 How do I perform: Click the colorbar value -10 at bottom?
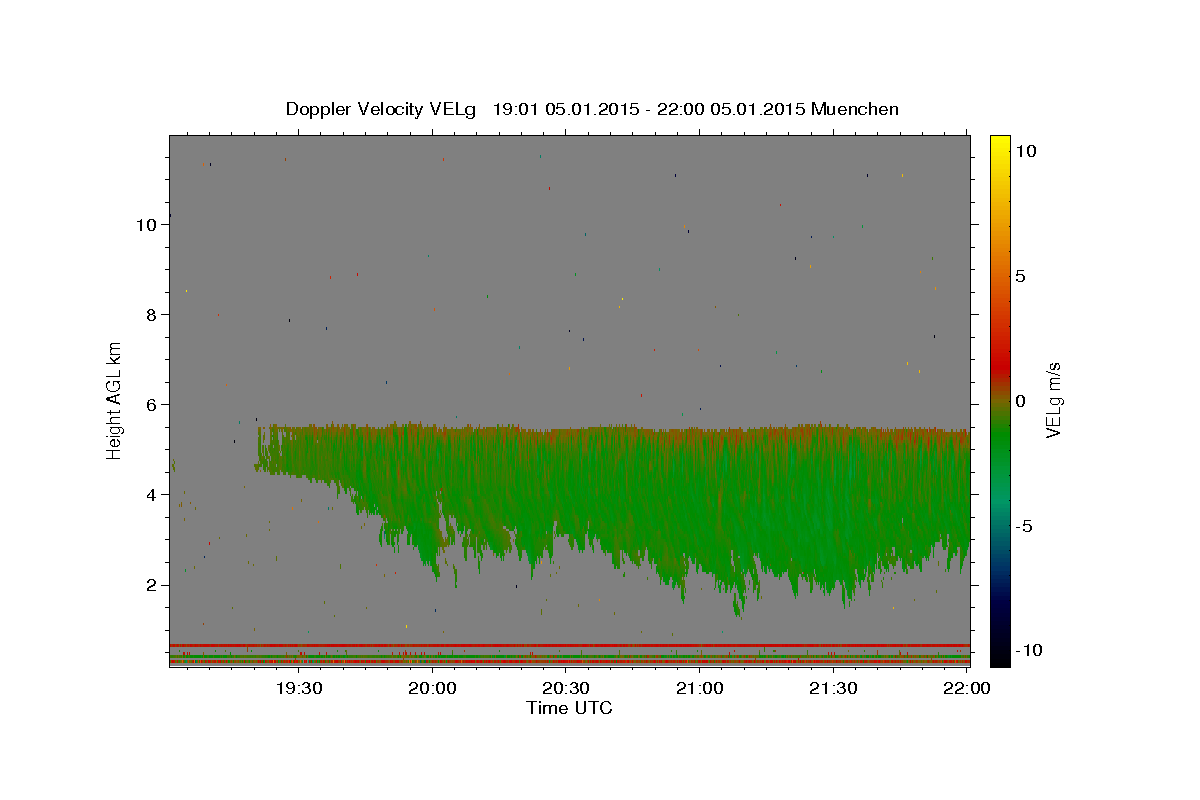click(1030, 650)
